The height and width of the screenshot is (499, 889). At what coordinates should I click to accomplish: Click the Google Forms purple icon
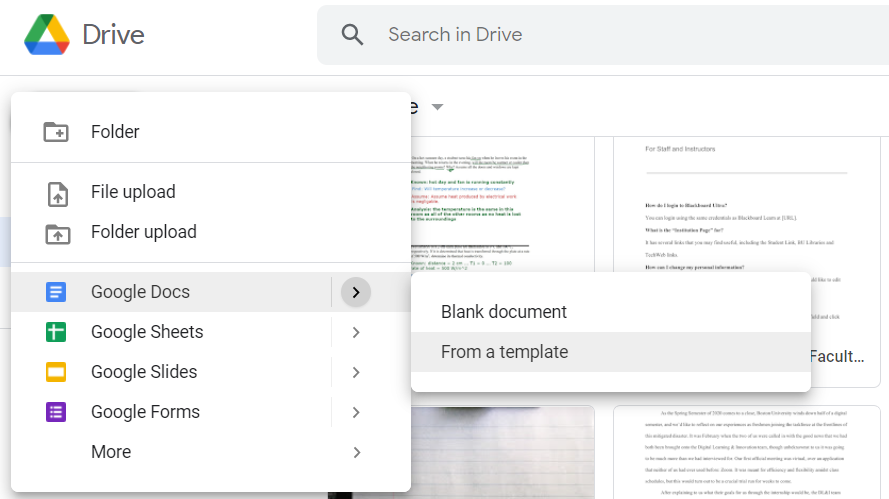(x=56, y=412)
